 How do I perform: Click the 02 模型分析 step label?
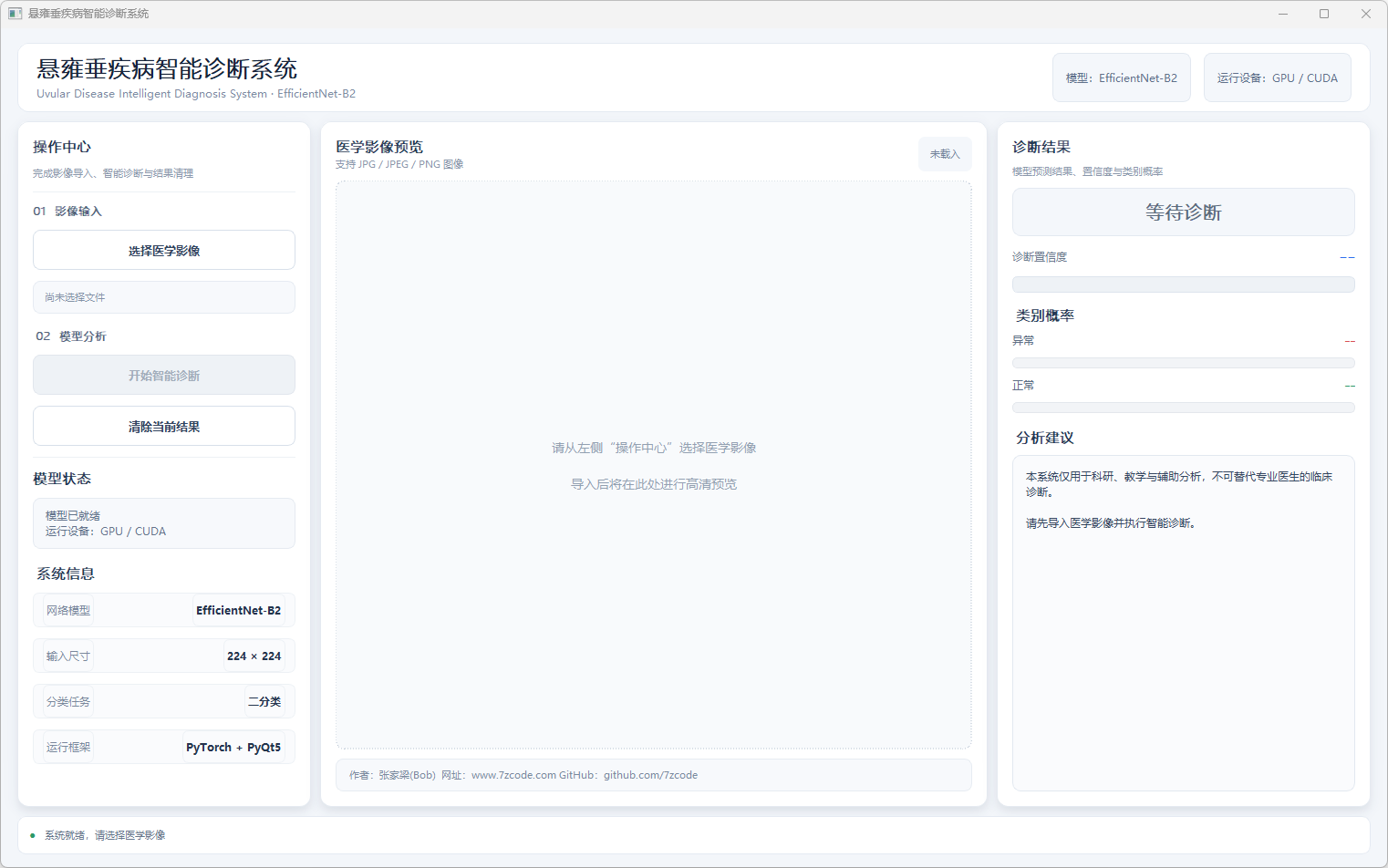(71, 336)
